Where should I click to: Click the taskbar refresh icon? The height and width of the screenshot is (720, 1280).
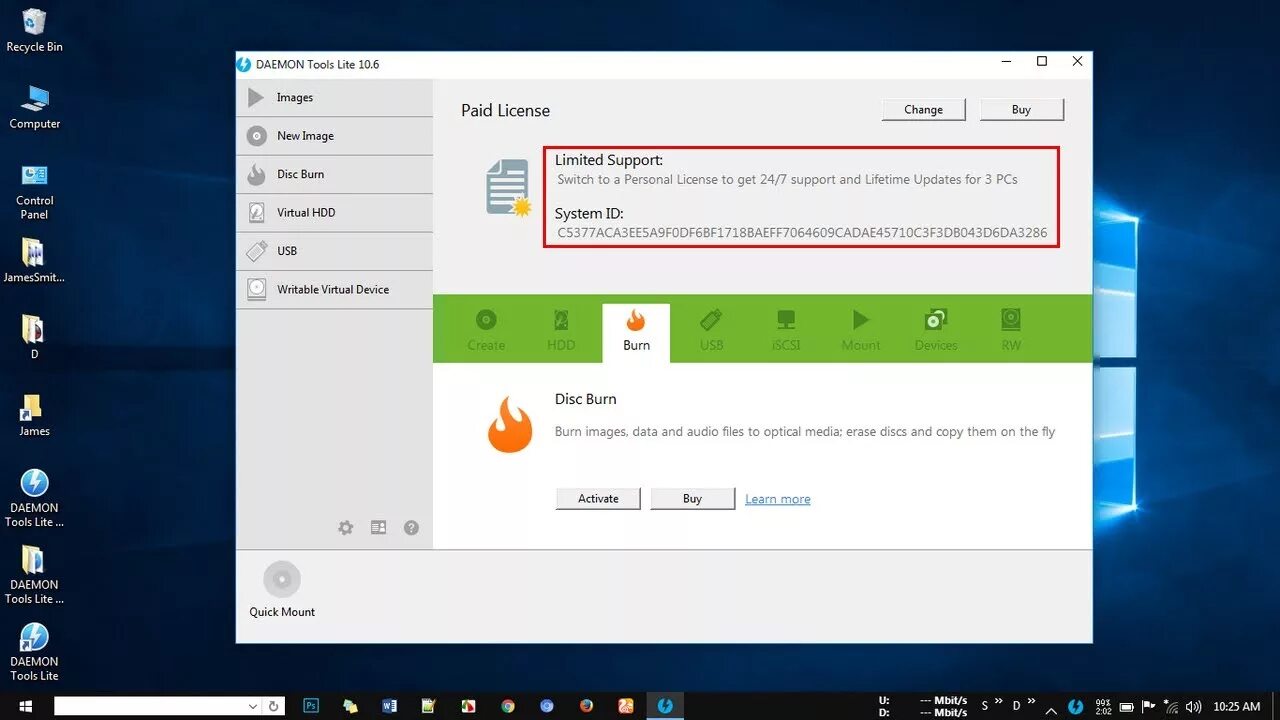(273, 706)
